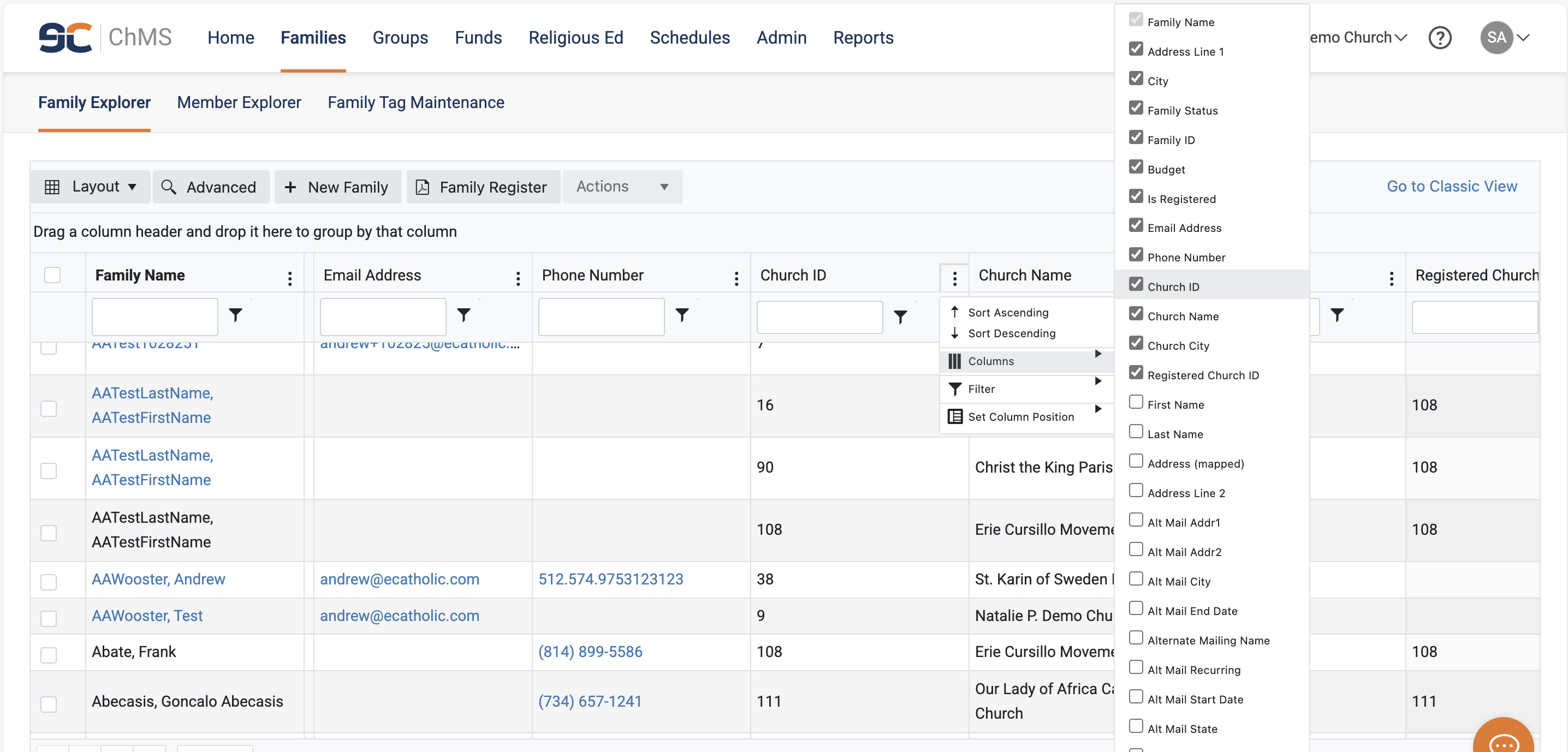Click the Family Name filter funnel icon
Image resolution: width=1568 pixels, height=752 pixels.
[235, 314]
